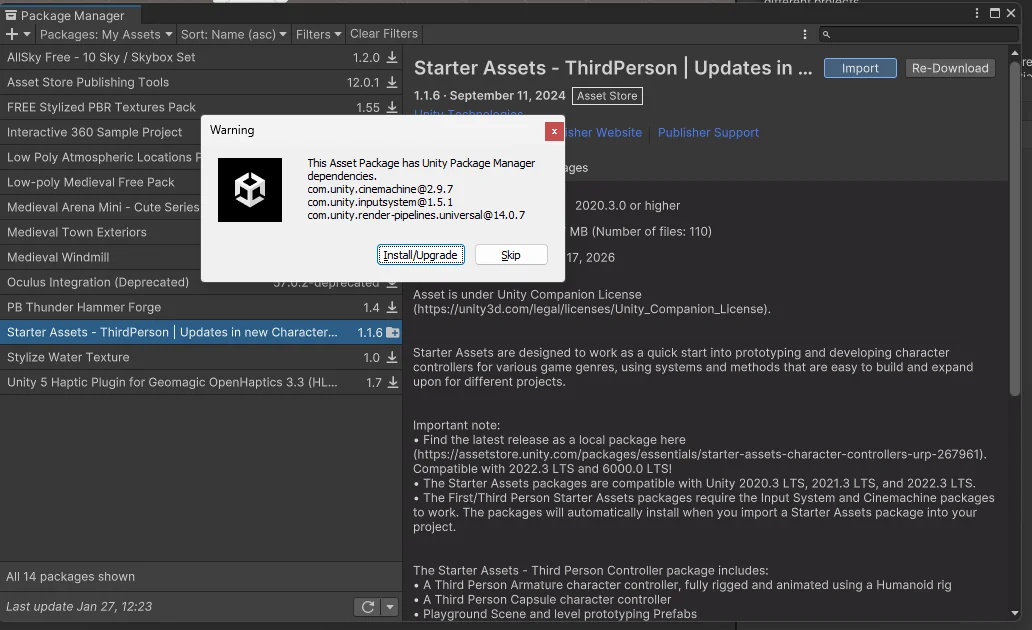Open the Sort: Name (asc) dropdown
This screenshot has width=1032, height=630.
coord(234,34)
